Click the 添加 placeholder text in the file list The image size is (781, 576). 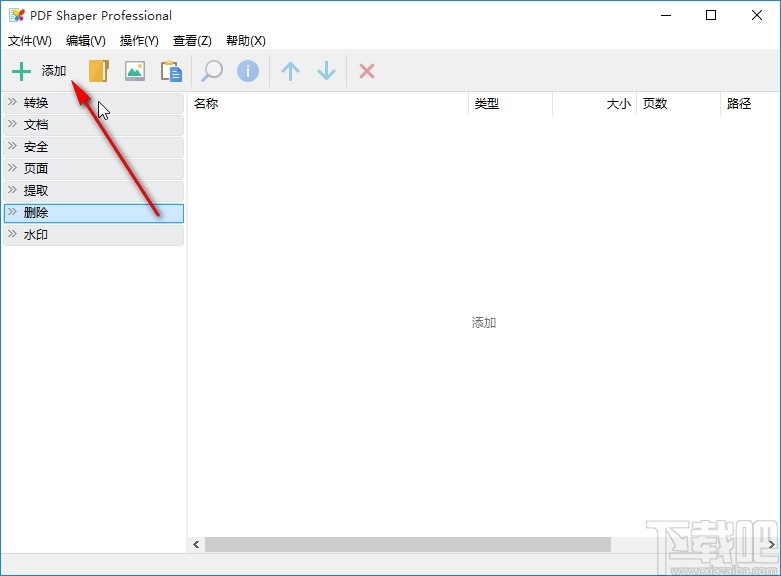pyautogui.click(x=484, y=323)
